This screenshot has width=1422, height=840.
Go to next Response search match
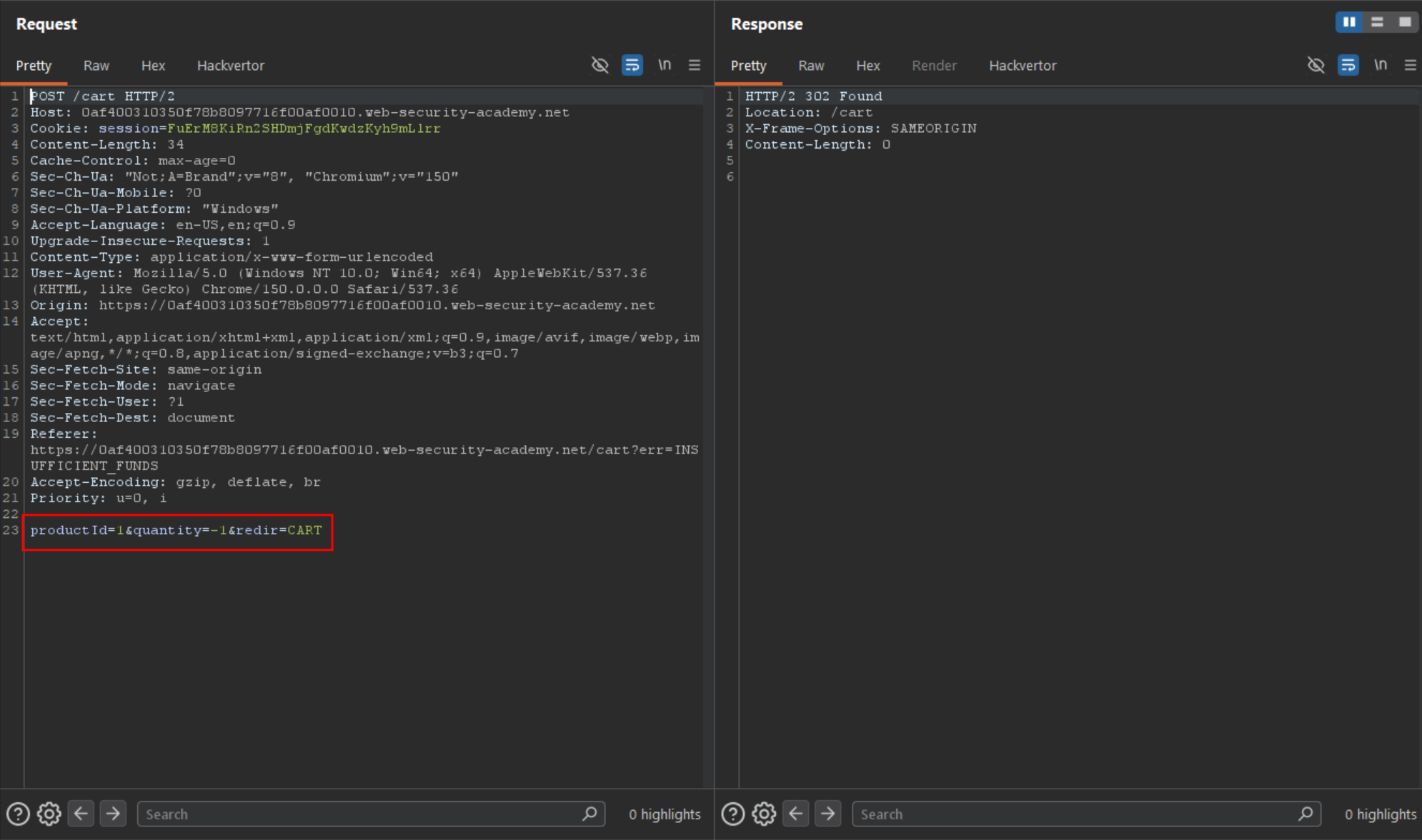(x=827, y=813)
